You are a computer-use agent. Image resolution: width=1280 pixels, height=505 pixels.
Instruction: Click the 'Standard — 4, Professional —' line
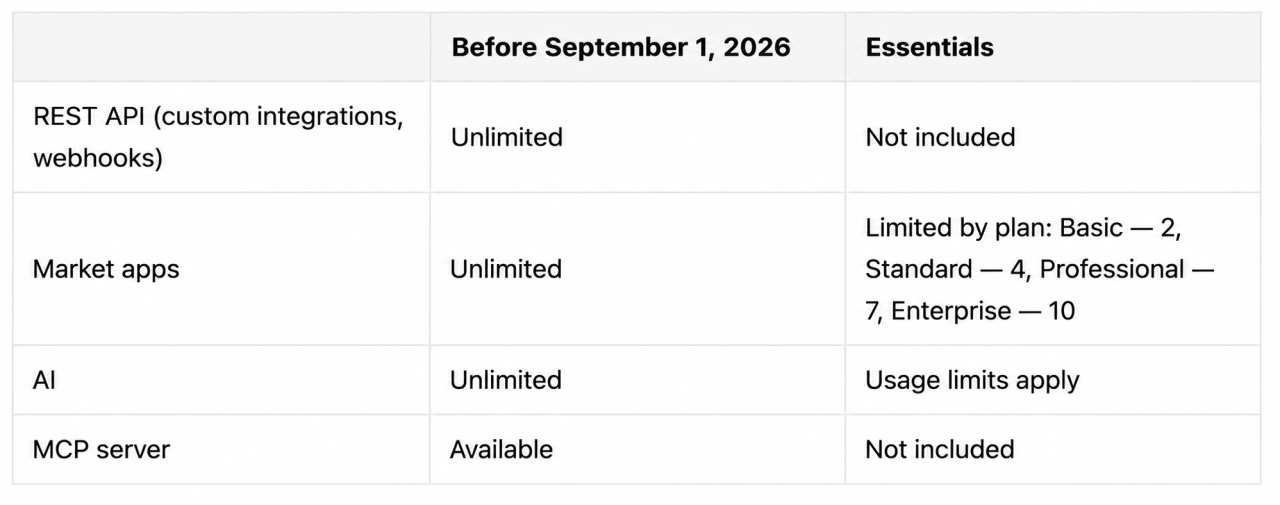point(1040,269)
